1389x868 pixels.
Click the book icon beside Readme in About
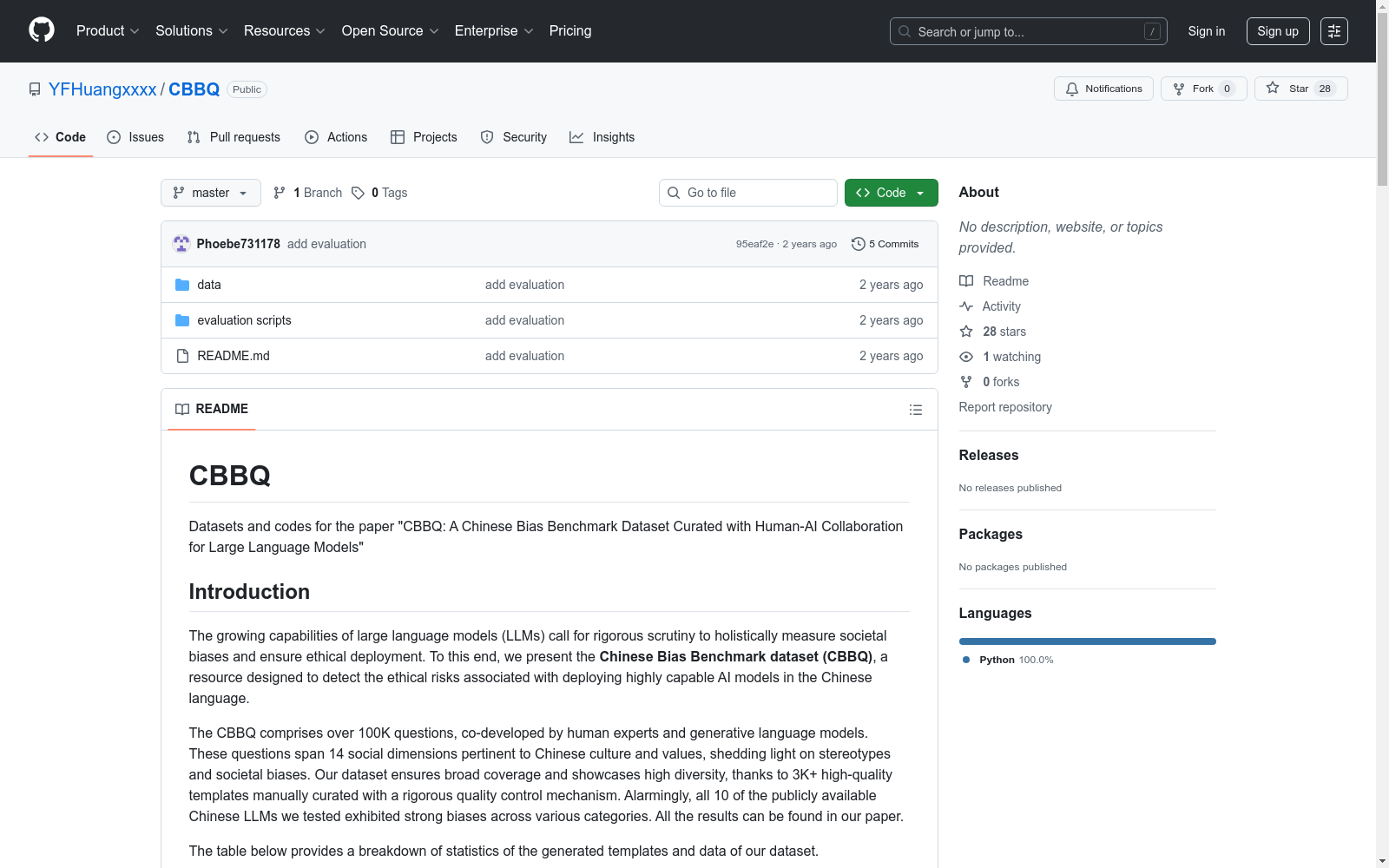[966, 281]
